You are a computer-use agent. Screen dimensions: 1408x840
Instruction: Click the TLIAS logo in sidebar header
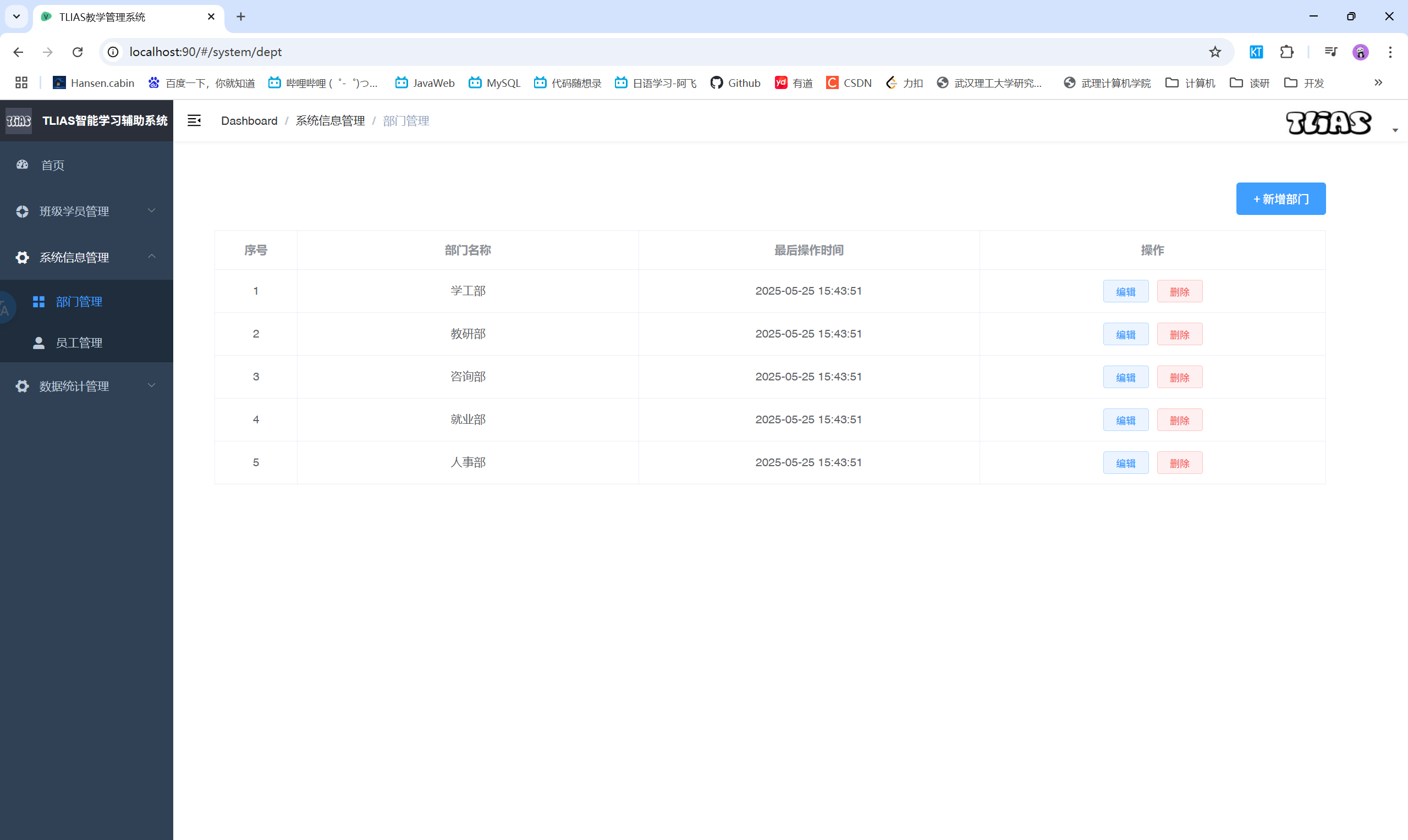point(19,120)
